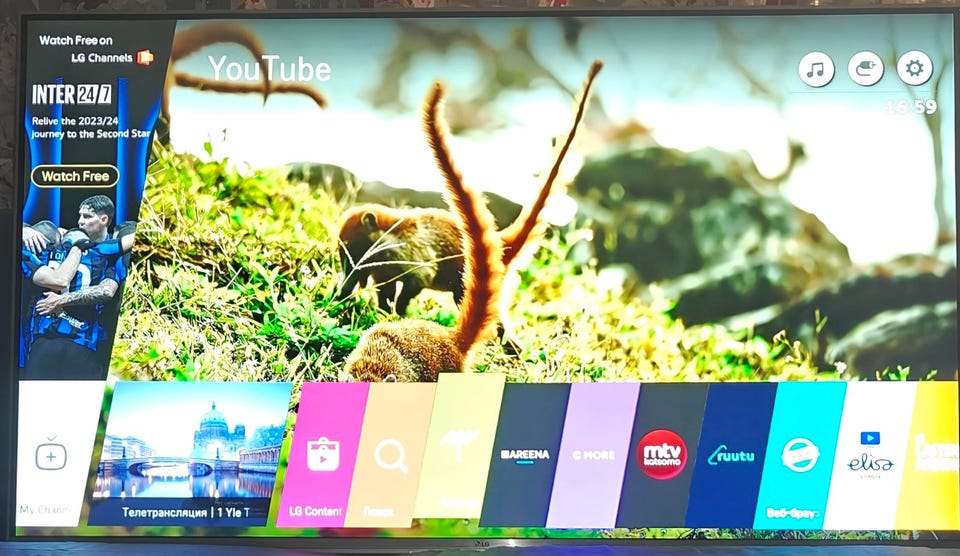Launch the MTV Katsomo app tile

[x=662, y=455]
